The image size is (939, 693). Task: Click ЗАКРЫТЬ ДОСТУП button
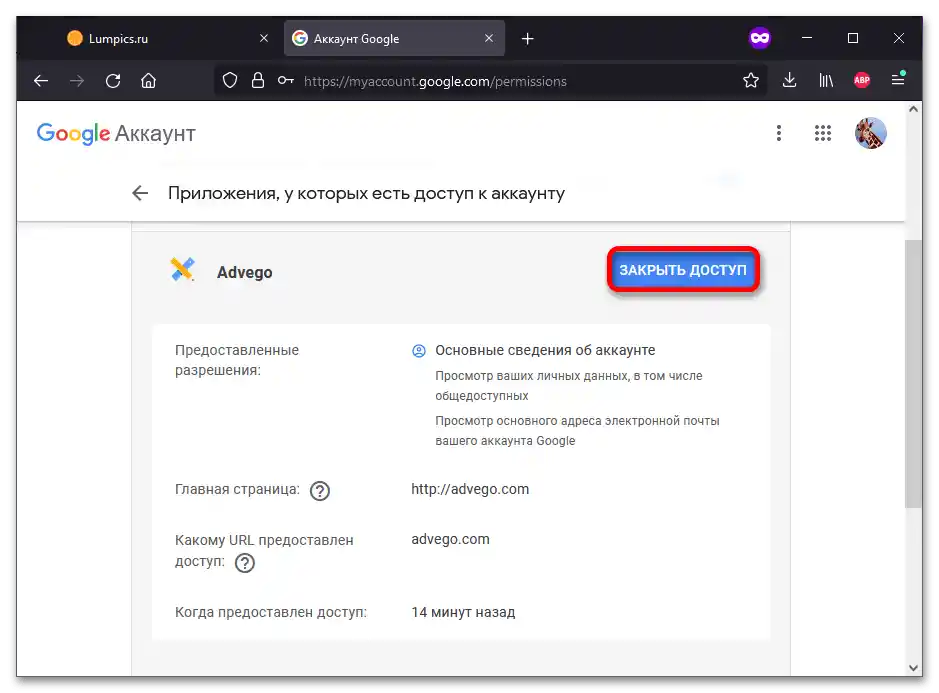pos(683,270)
